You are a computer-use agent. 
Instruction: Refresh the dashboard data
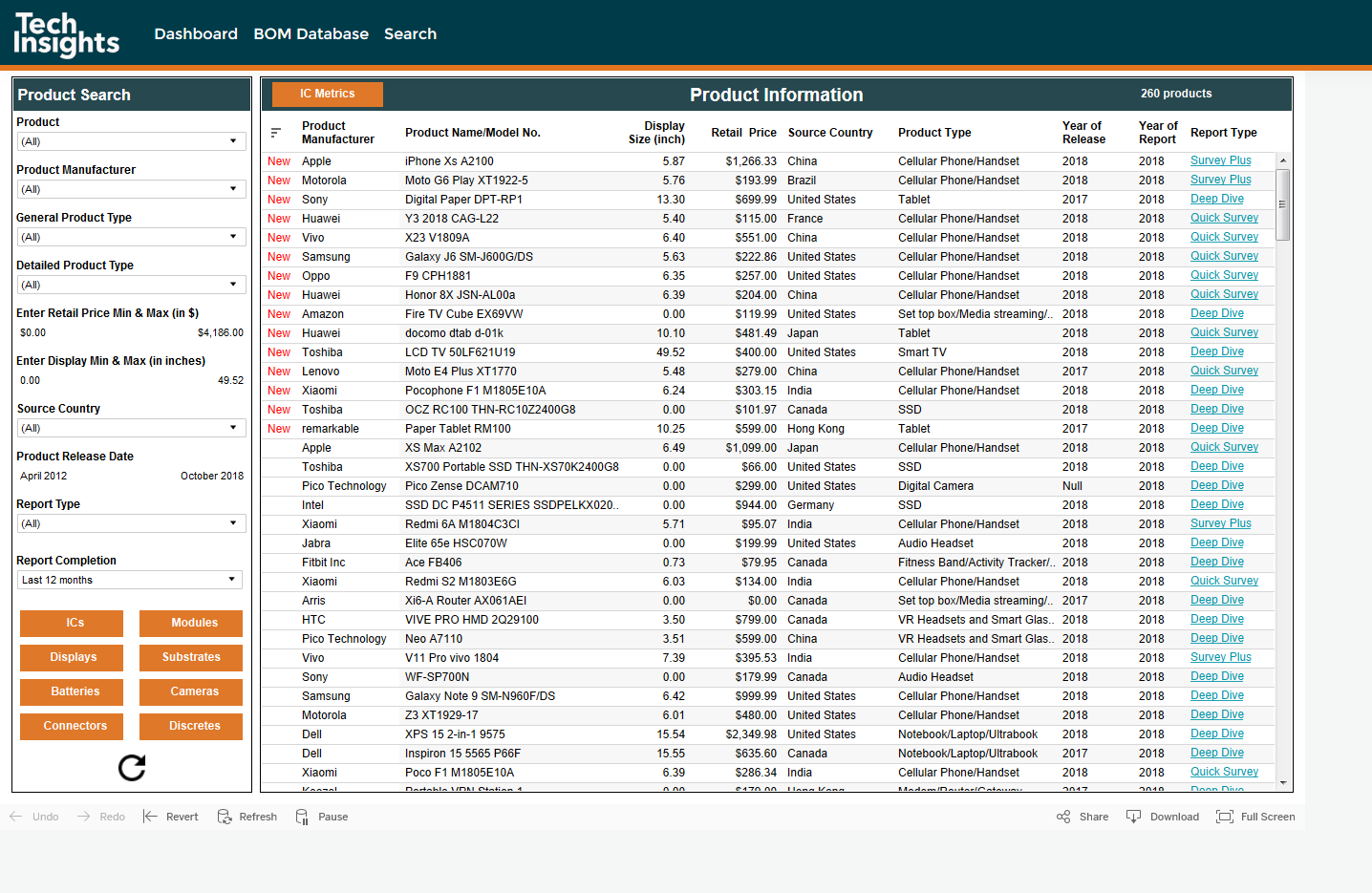coord(247,817)
